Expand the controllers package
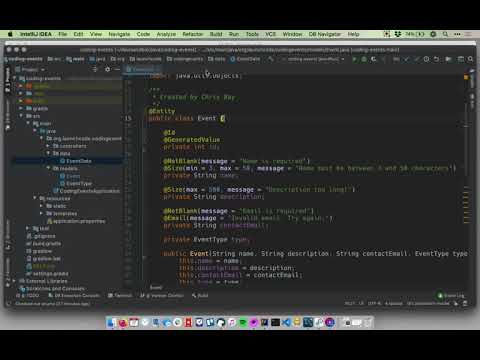This screenshot has height=360, width=480. tap(48, 146)
